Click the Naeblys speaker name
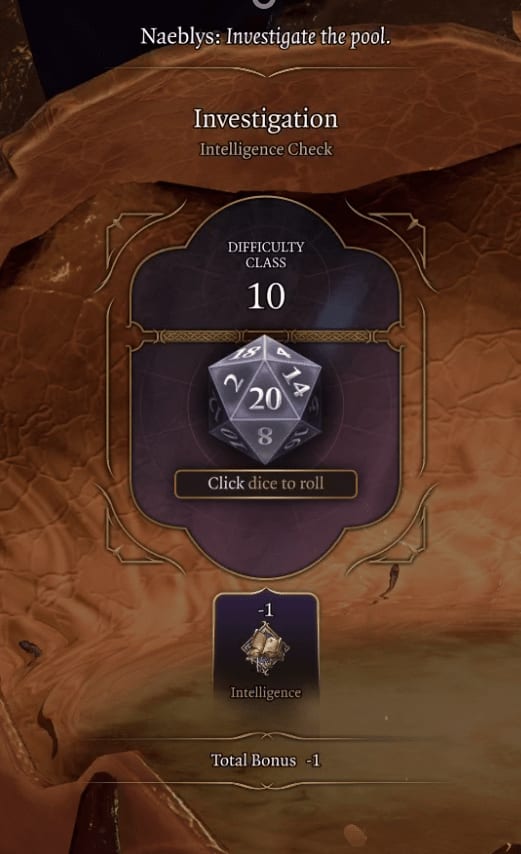The image size is (521, 854). click(x=181, y=37)
